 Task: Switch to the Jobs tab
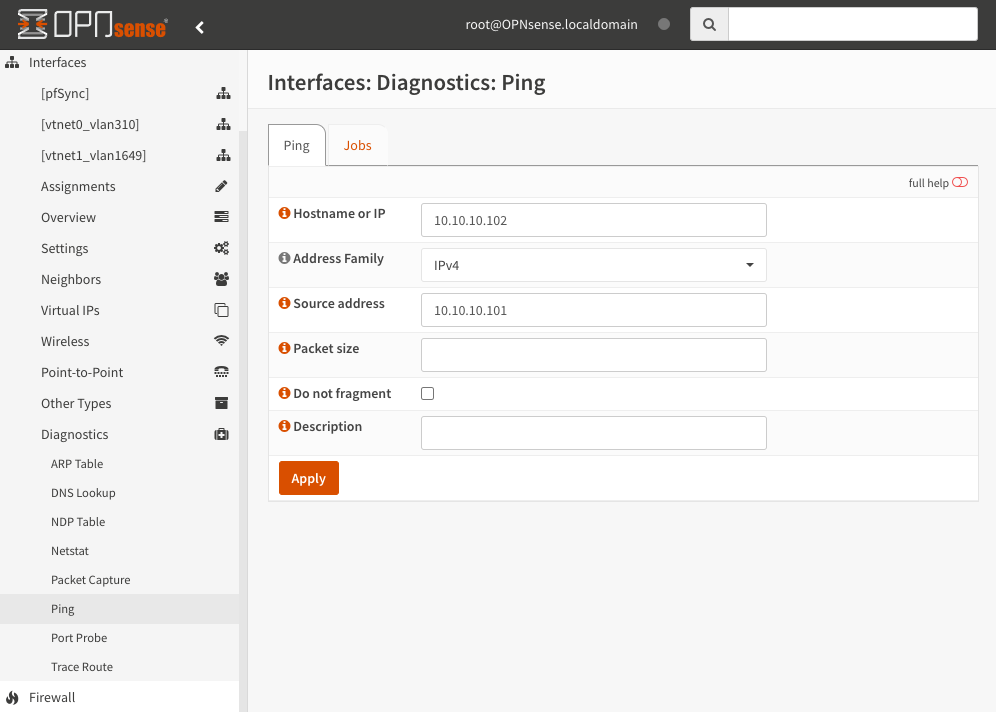point(357,145)
